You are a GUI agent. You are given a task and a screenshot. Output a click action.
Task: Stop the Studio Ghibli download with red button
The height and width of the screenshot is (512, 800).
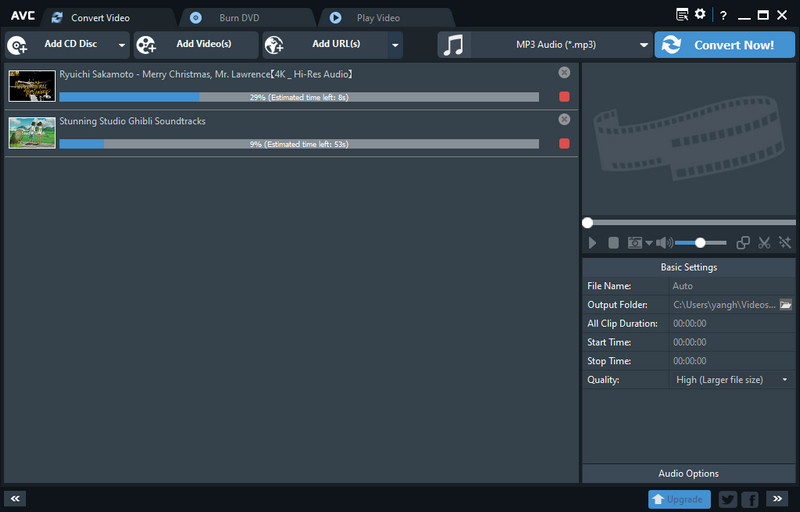click(x=564, y=144)
